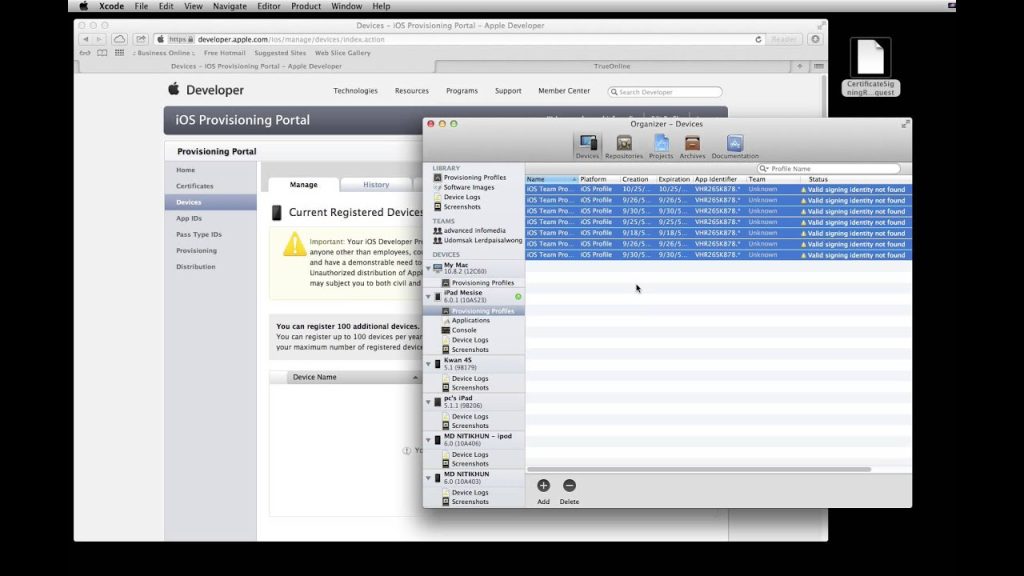Select Console under iPad Mesise
Image resolution: width=1024 pixels, height=576 pixels.
click(464, 330)
